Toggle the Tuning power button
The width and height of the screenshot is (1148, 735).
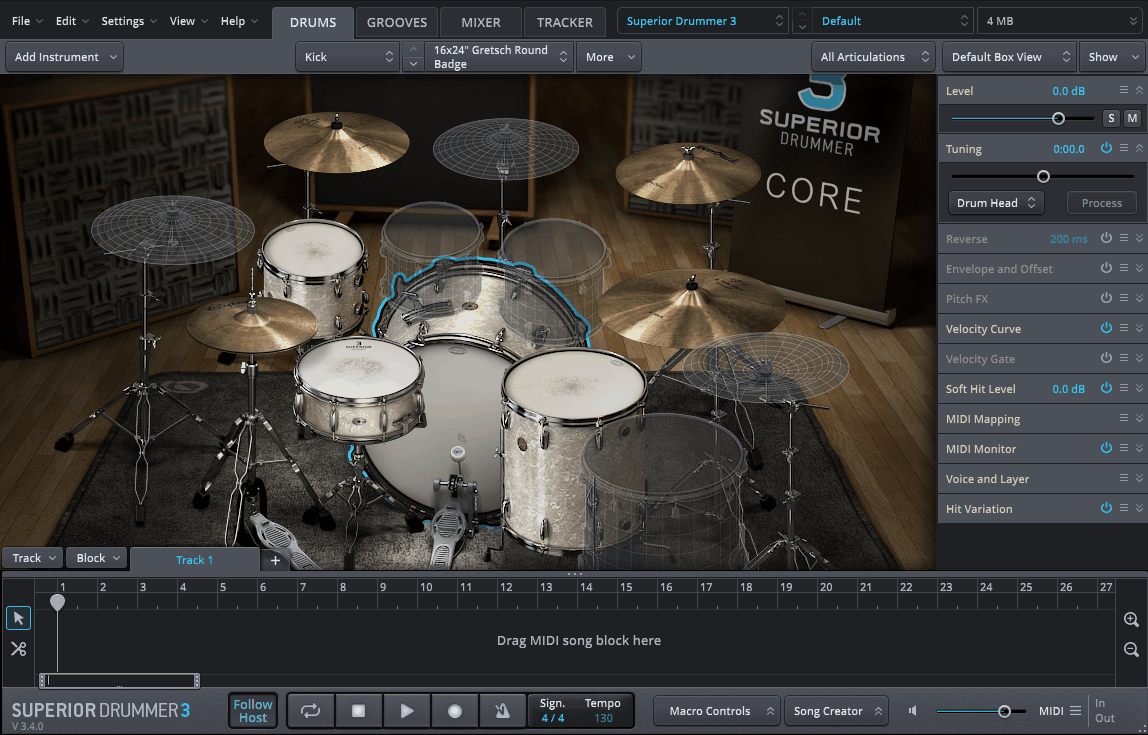tap(1106, 148)
